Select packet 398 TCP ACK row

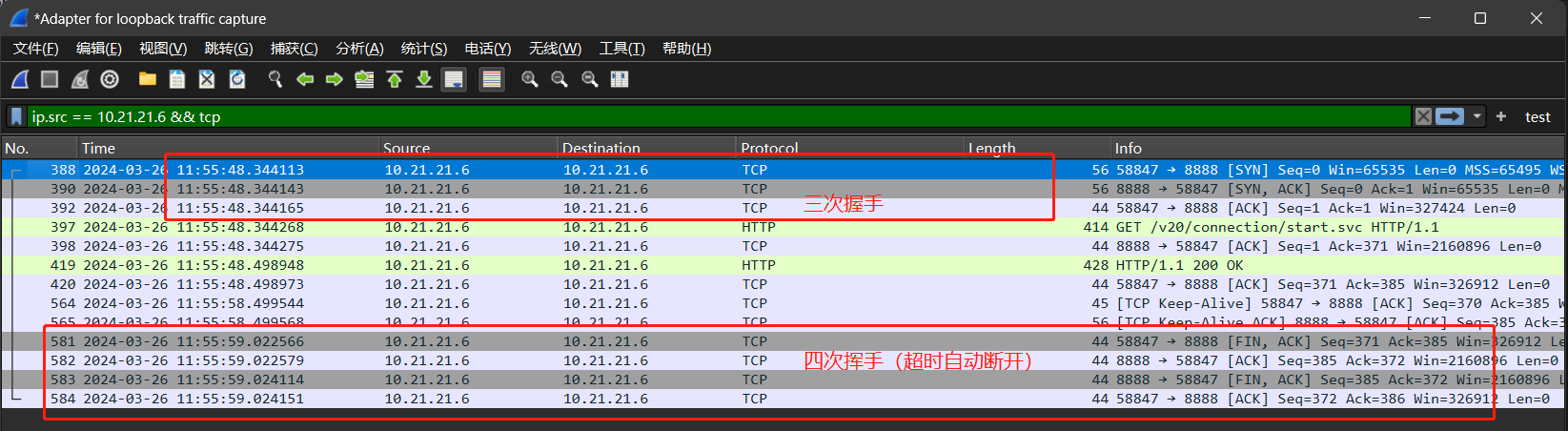[x=783, y=246]
